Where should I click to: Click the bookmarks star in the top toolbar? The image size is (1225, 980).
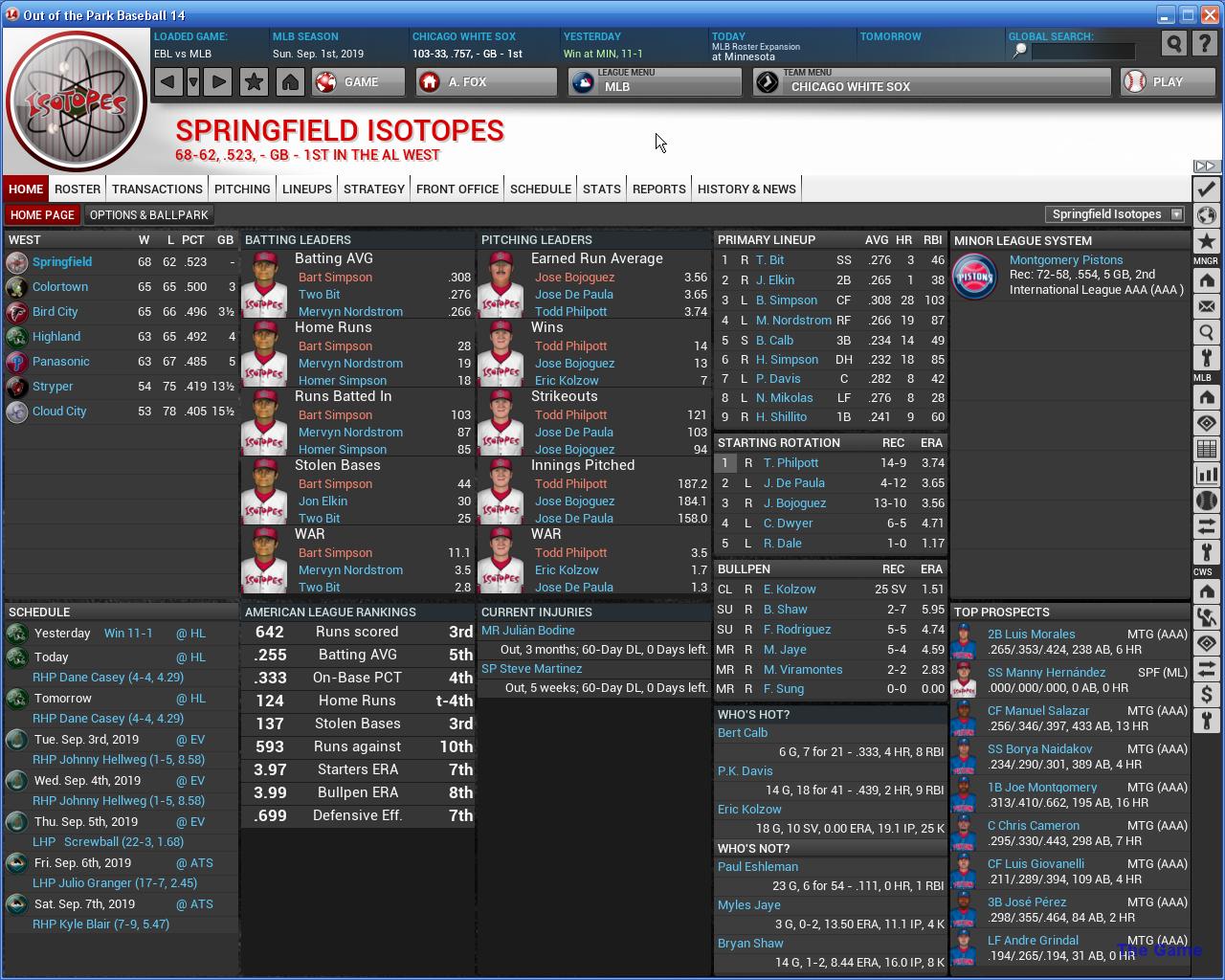coord(254,82)
